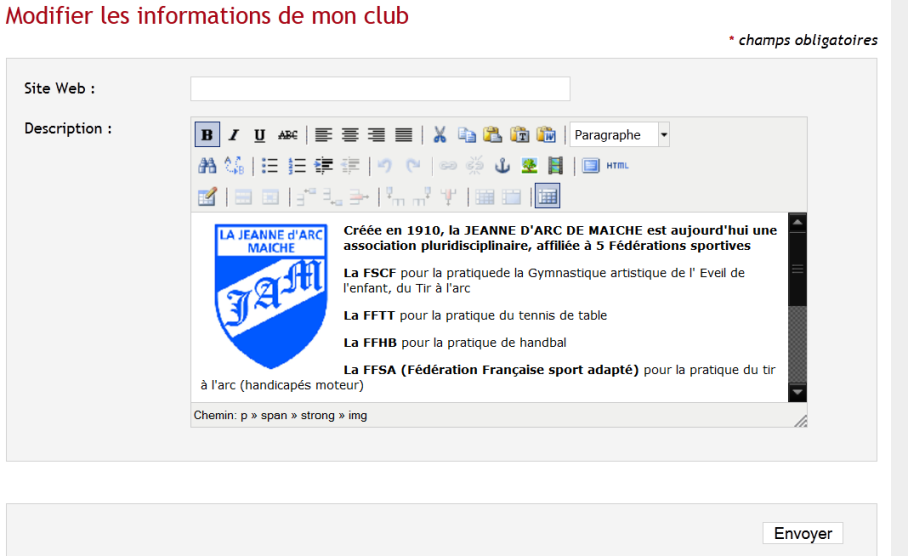Image resolution: width=908 pixels, height=556 pixels.
Task: Click 'La FFSA (Fédération Française sport adapté)'
Action: point(490,370)
